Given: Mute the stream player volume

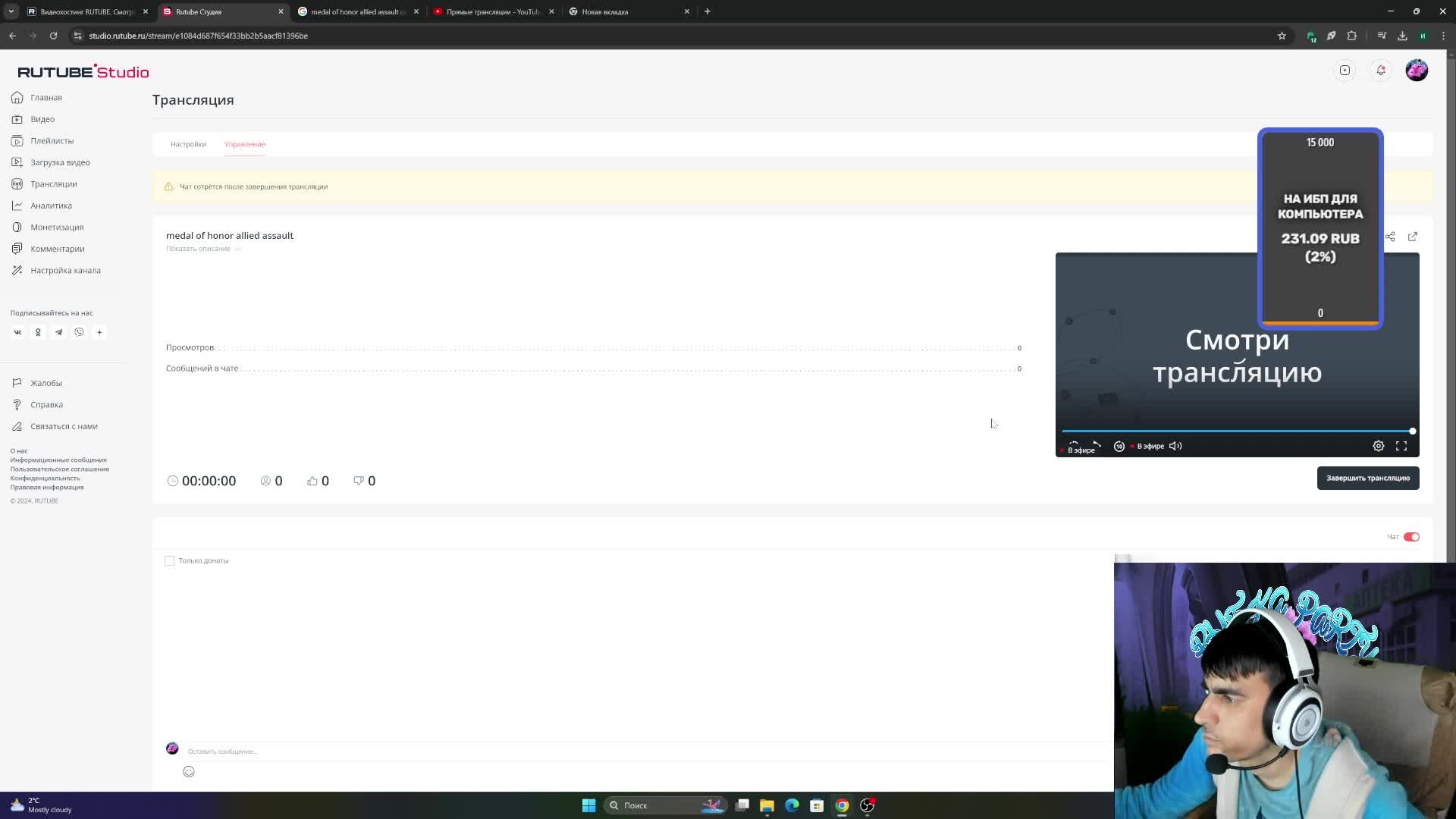Looking at the screenshot, I should pos(1175,446).
